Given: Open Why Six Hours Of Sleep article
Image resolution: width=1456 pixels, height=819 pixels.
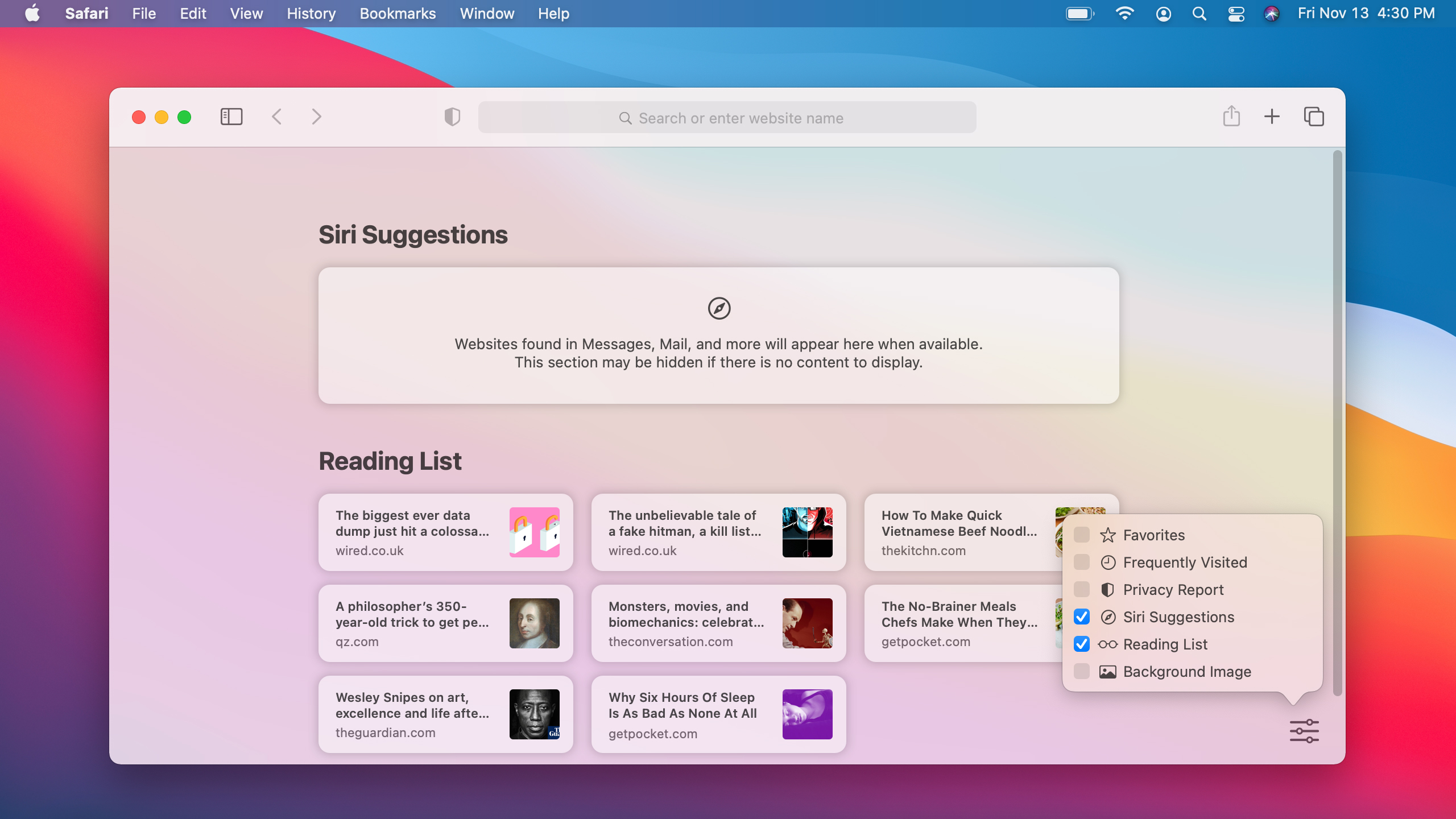Looking at the screenshot, I should click(718, 714).
